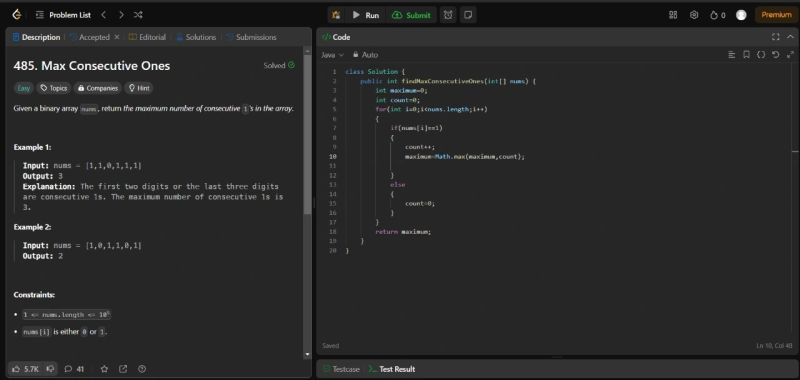Reset code to default icon
Image resolution: width=800 pixels, height=380 pixels.
click(776, 55)
